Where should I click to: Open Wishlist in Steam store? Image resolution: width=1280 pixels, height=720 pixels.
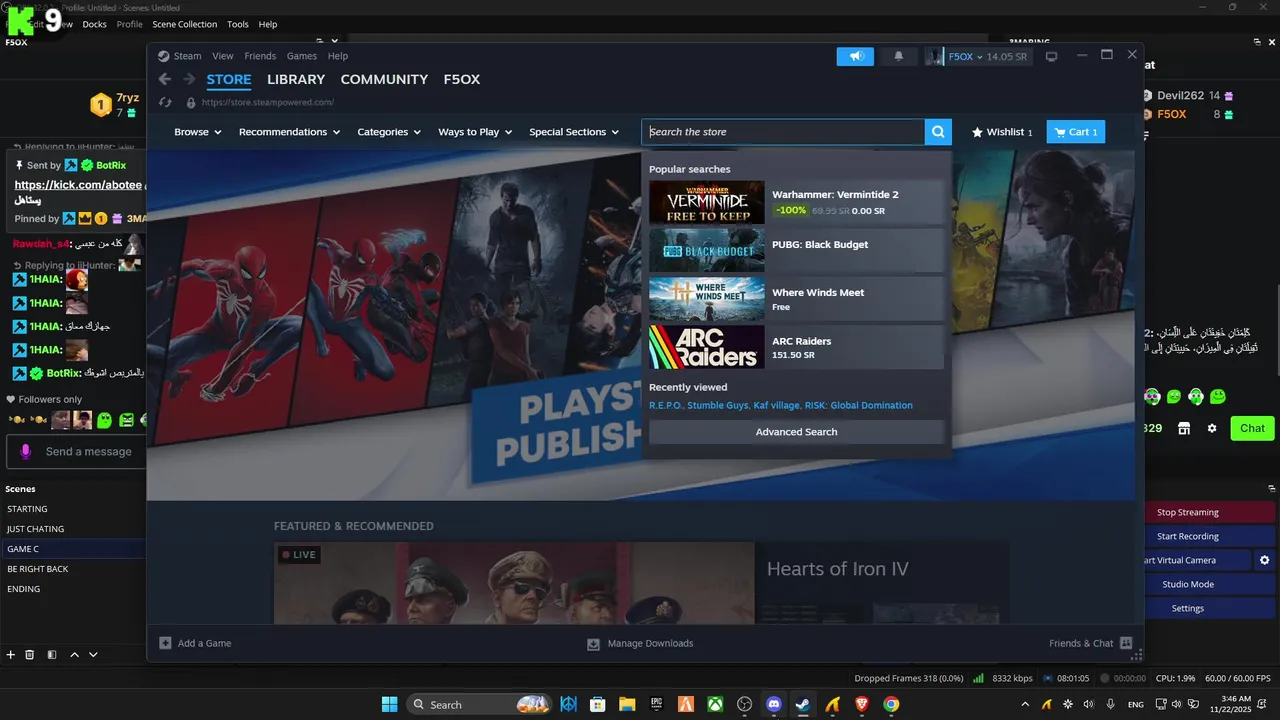(1002, 132)
